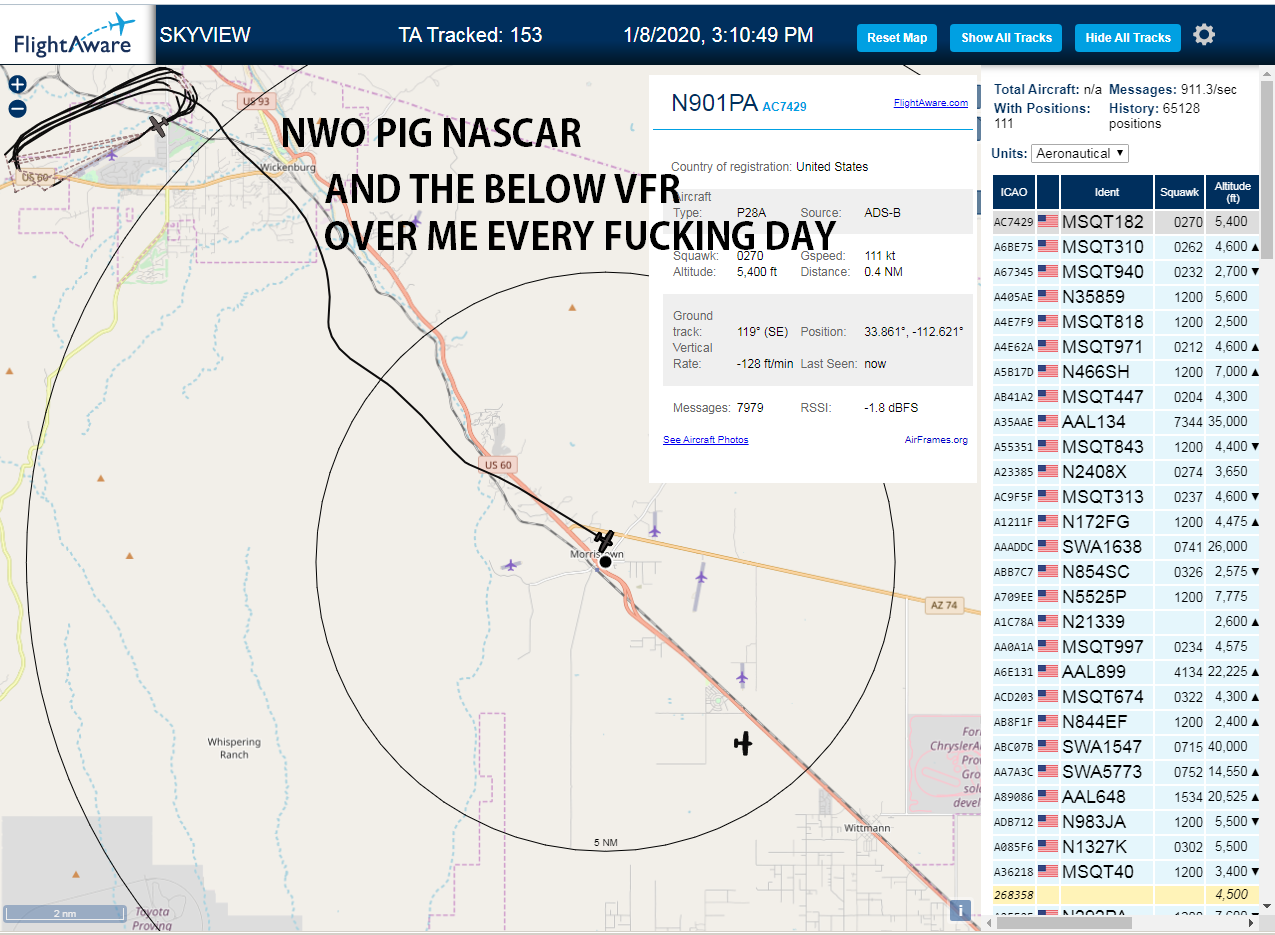Open the AirFrames.org link
This screenshot has height=935, width=1275.
(936, 440)
